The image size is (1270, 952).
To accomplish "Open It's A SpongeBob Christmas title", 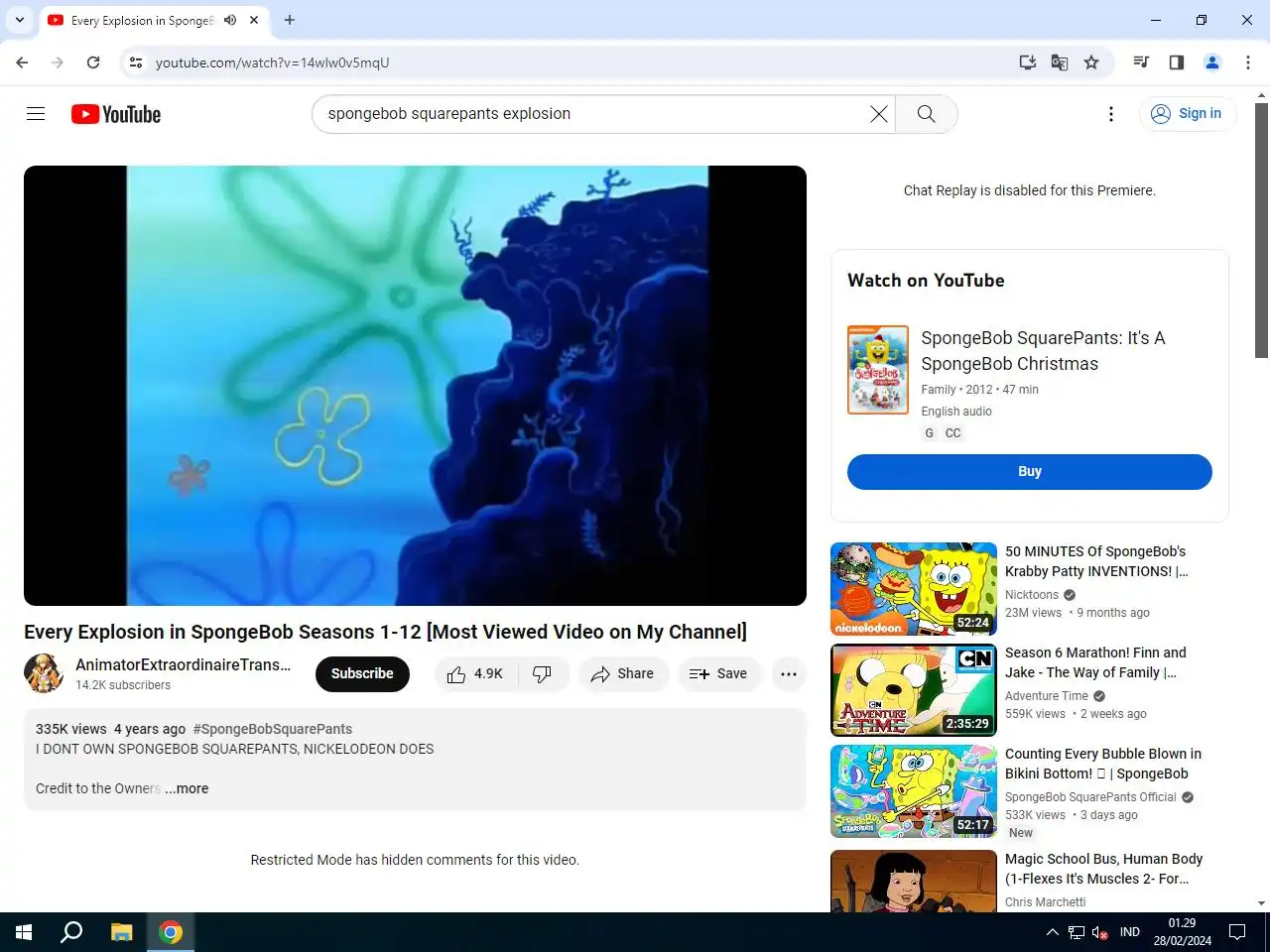I will pyautogui.click(x=1043, y=351).
